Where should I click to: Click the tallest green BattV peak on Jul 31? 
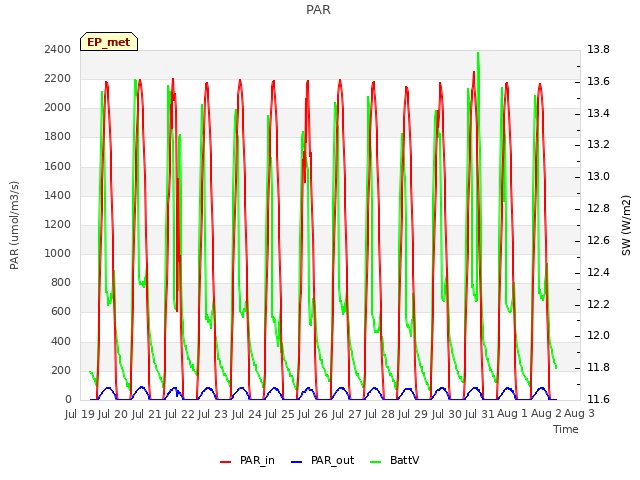click(x=478, y=53)
